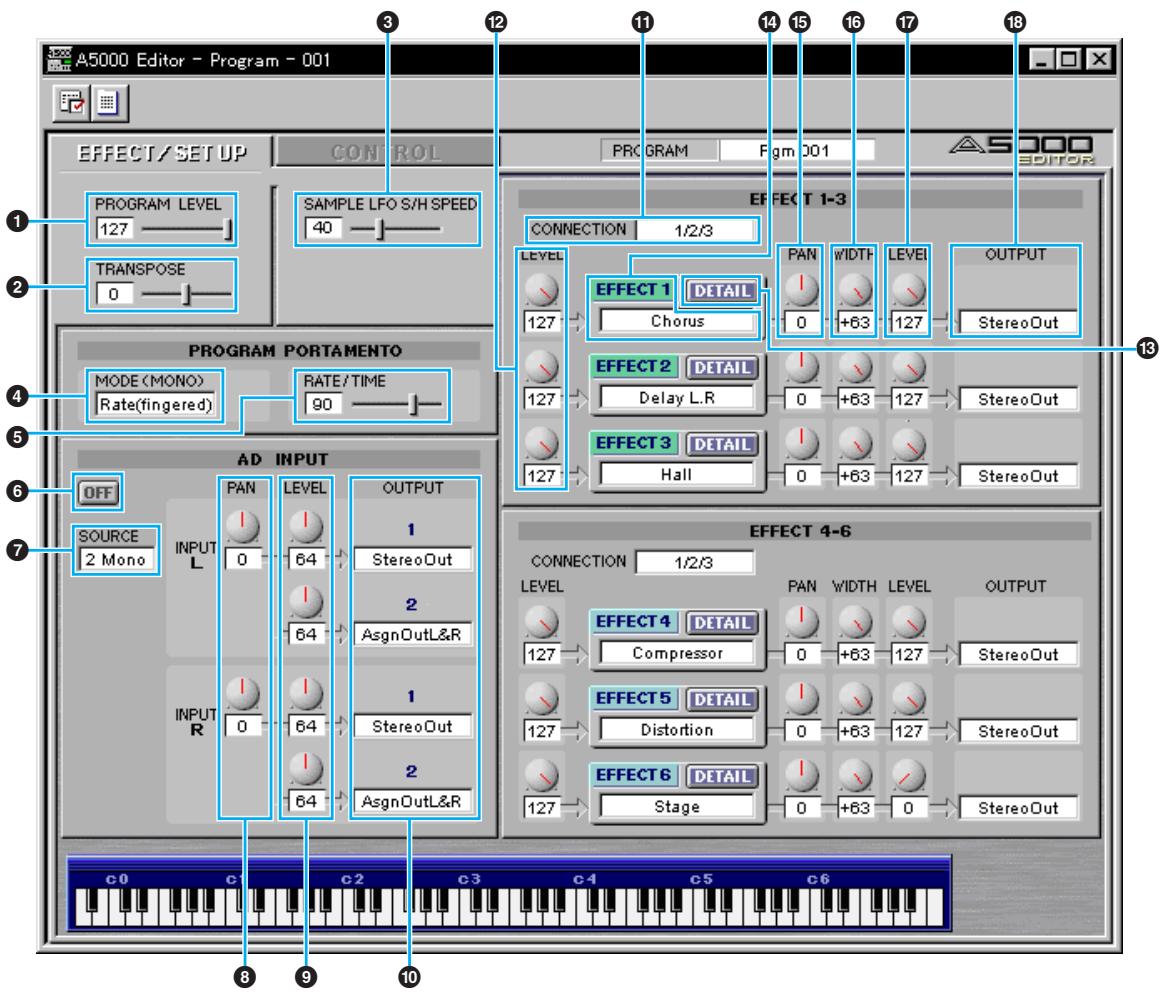Click the EFFECT 4 input LEVEL knob

pos(542,622)
